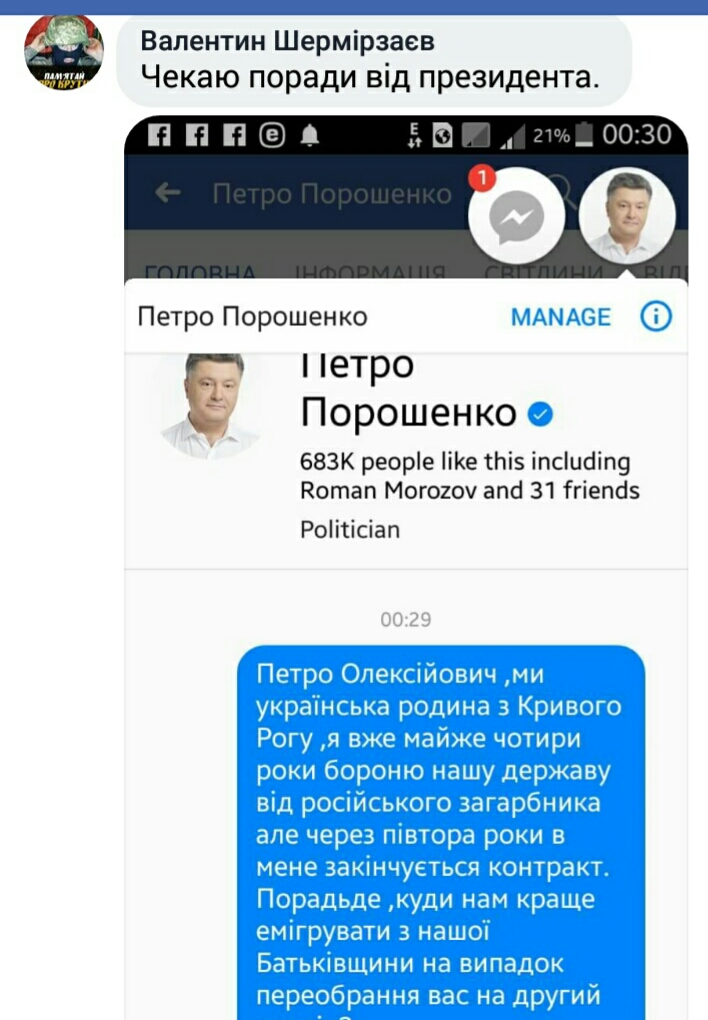Tap the battery indicator showing 21%
The image size is (708, 1020).
point(562,135)
